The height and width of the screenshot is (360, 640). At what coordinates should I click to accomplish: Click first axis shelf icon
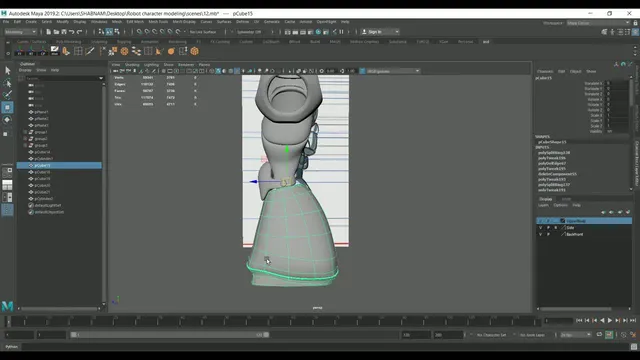[x=20, y=51]
